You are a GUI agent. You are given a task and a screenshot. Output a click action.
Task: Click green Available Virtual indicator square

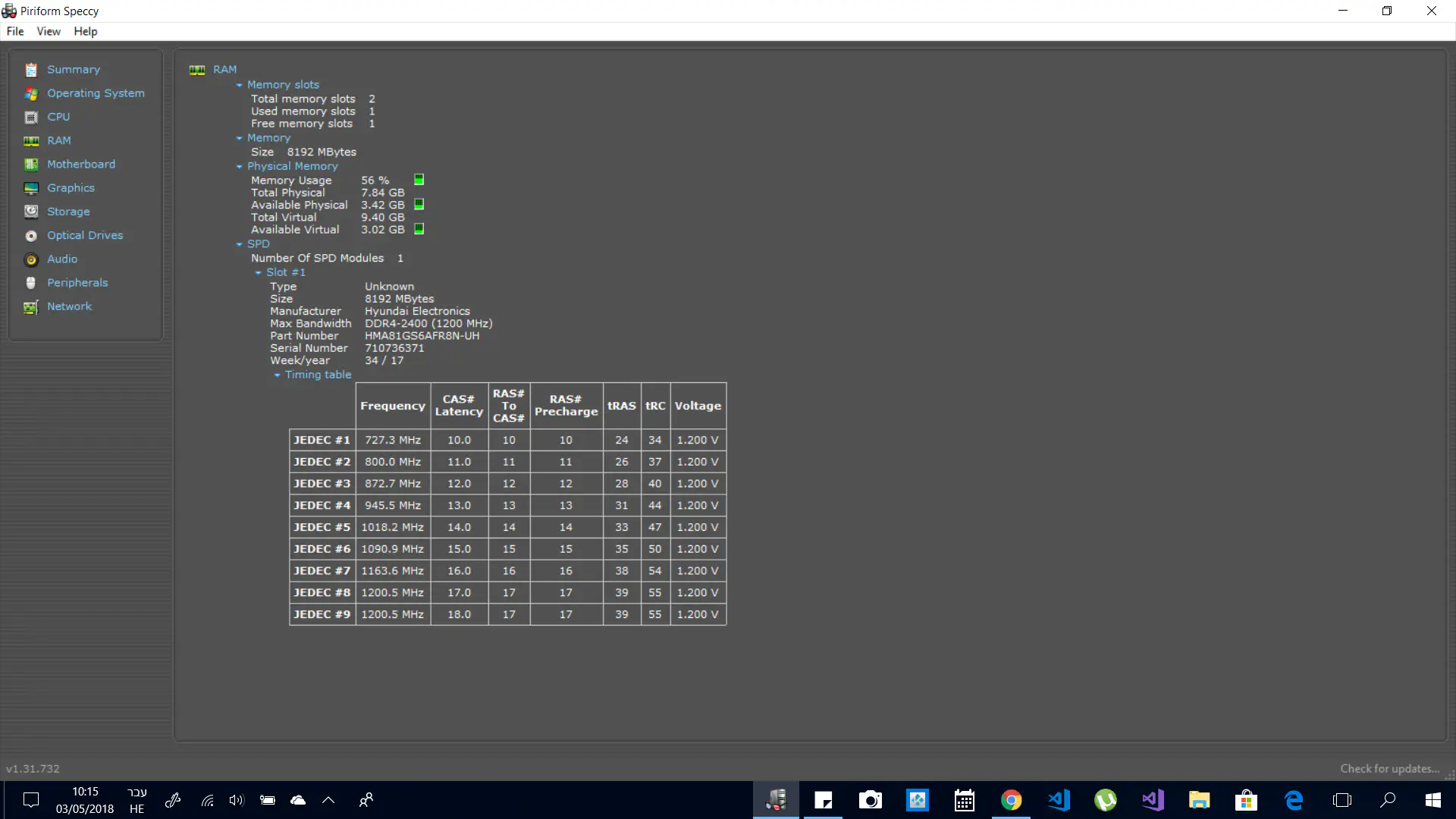pyautogui.click(x=419, y=229)
